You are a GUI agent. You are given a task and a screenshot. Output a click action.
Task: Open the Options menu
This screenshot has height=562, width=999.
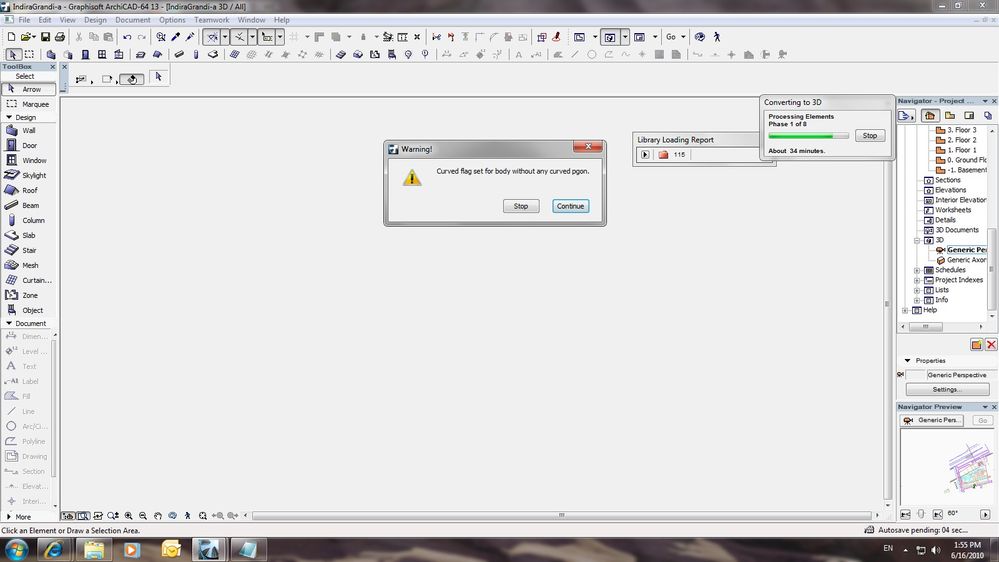click(172, 20)
